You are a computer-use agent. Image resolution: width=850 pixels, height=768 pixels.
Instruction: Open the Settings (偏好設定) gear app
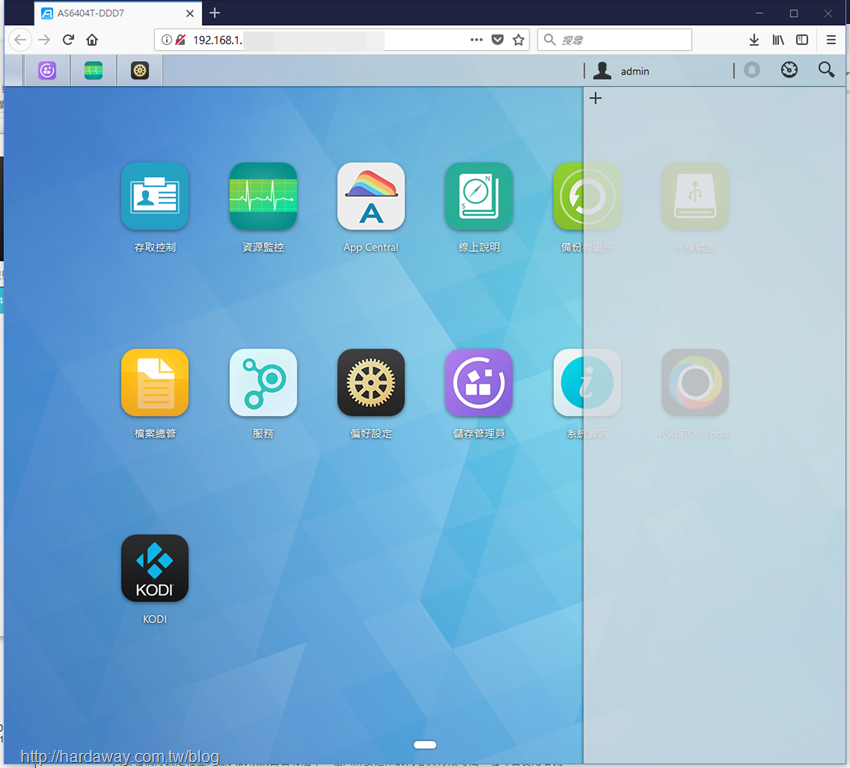pos(371,382)
